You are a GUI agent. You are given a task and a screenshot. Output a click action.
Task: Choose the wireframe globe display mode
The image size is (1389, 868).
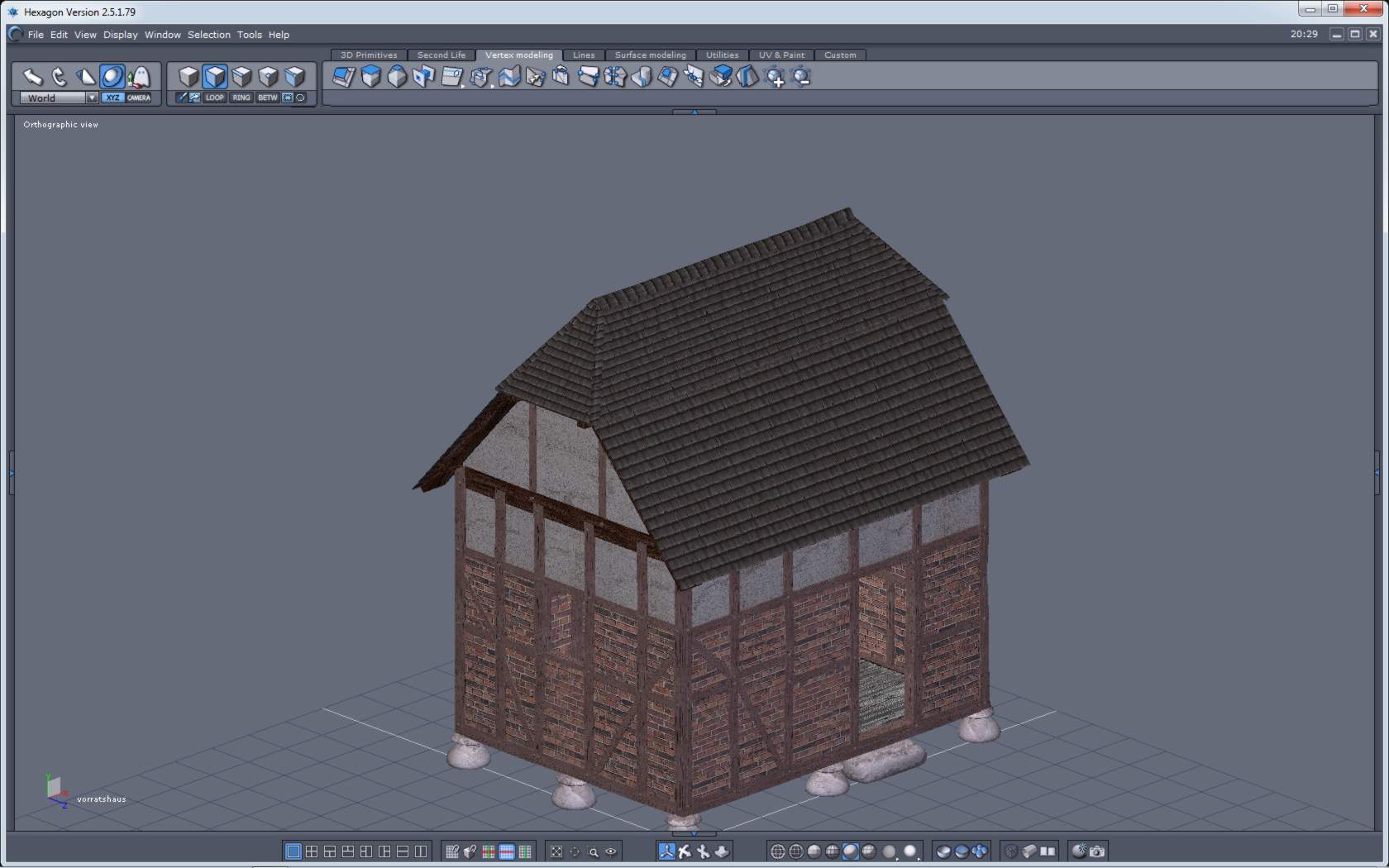778,851
